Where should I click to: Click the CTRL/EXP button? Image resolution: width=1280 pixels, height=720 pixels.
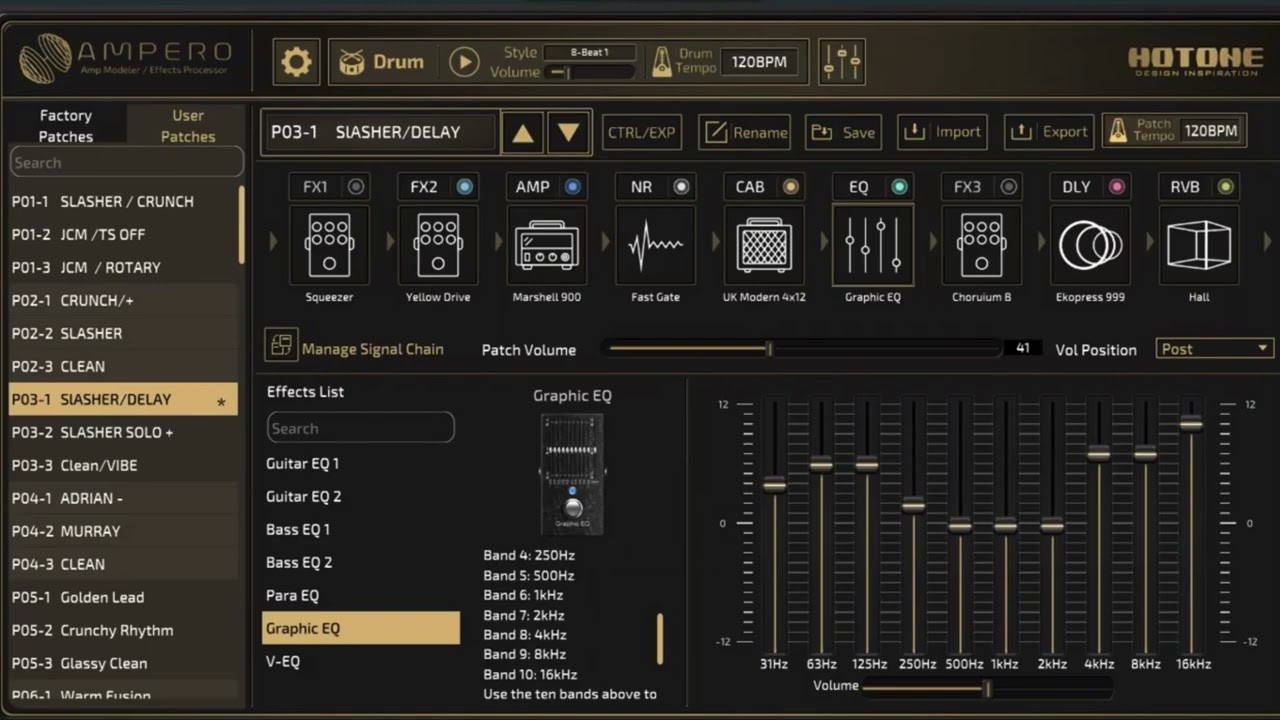click(642, 132)
